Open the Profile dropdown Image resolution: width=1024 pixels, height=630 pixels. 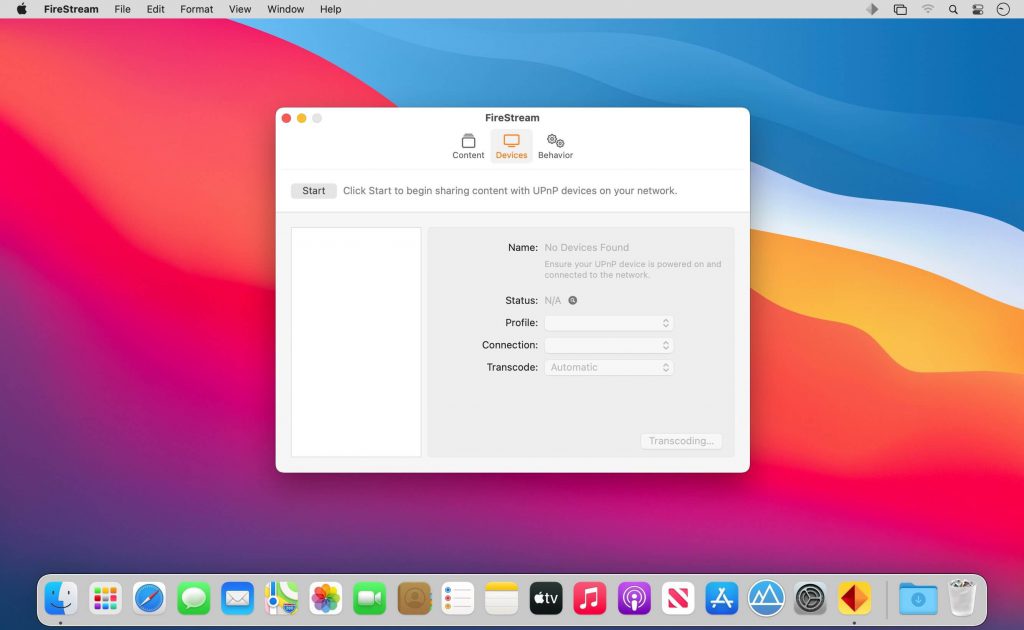(609, 322)
